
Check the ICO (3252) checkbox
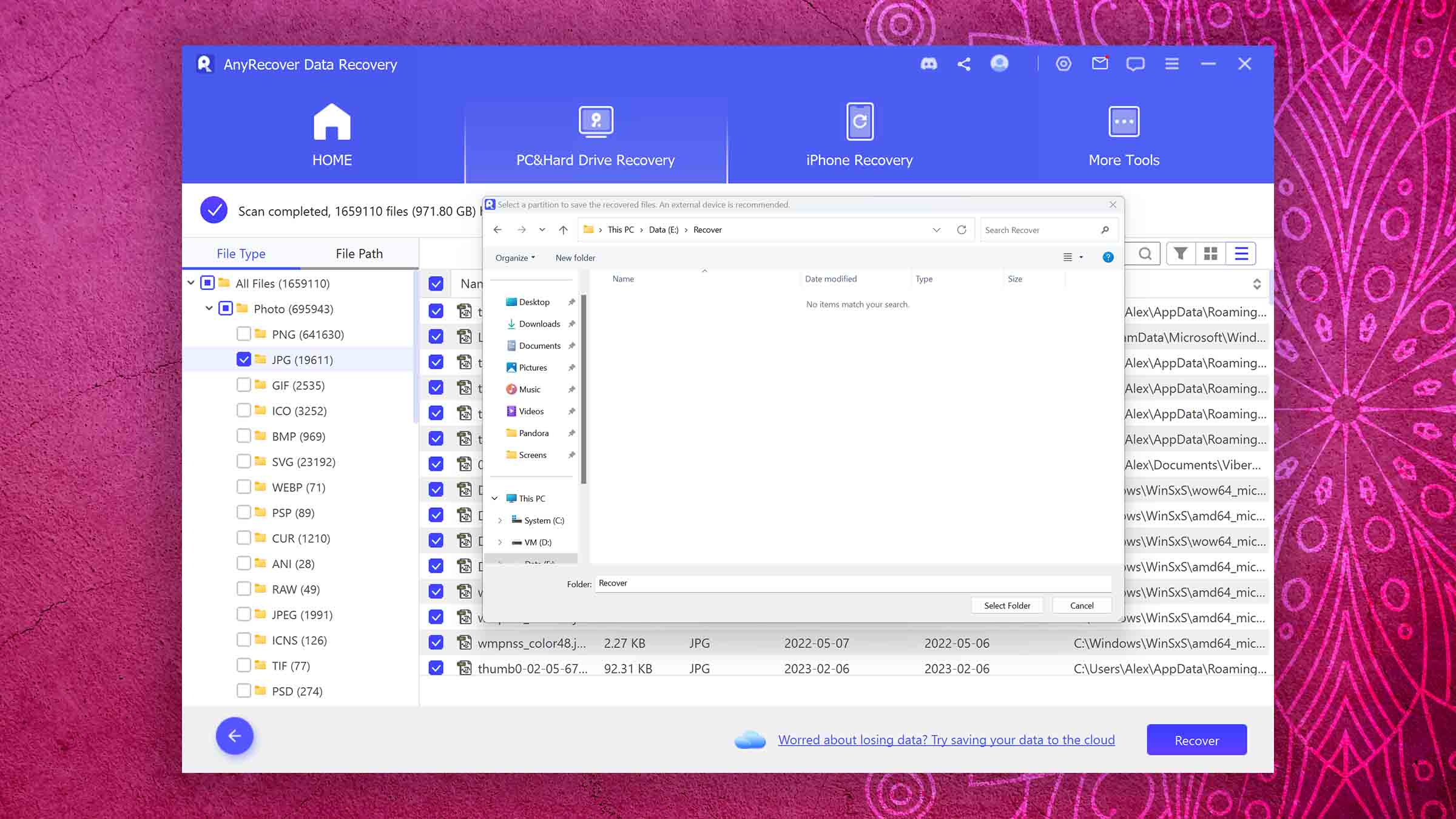244,411
